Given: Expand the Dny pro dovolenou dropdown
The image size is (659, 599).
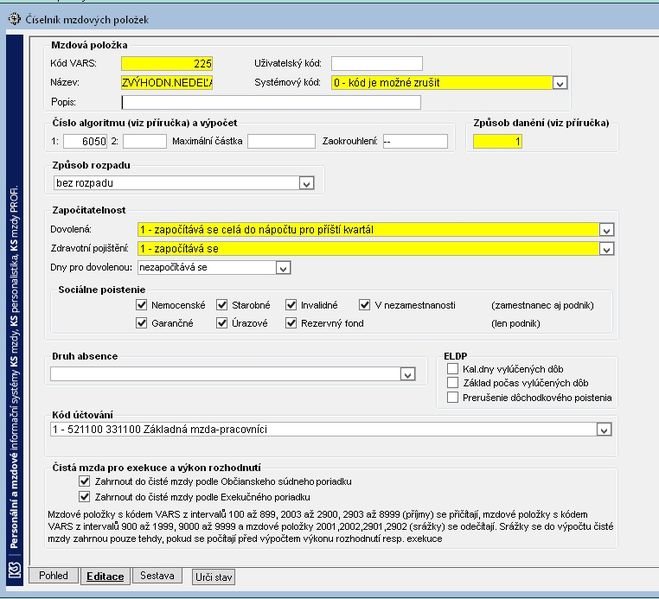Looking at the screenshot, I should pos(283,268).
